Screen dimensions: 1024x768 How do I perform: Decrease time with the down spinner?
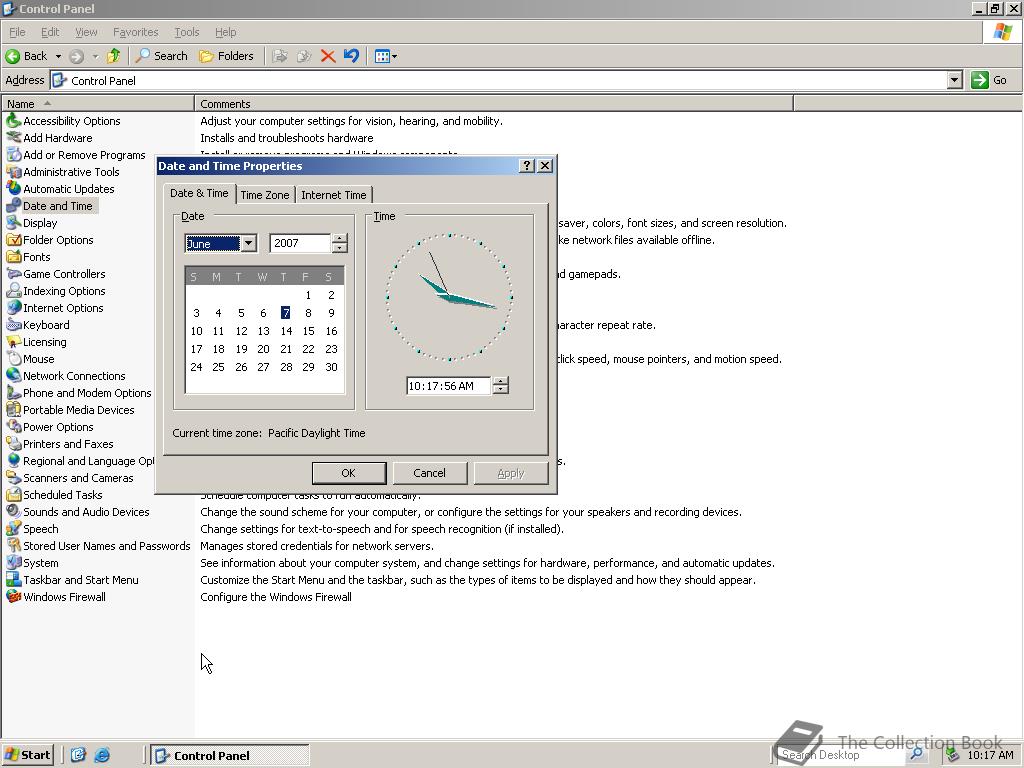[500, 391]
